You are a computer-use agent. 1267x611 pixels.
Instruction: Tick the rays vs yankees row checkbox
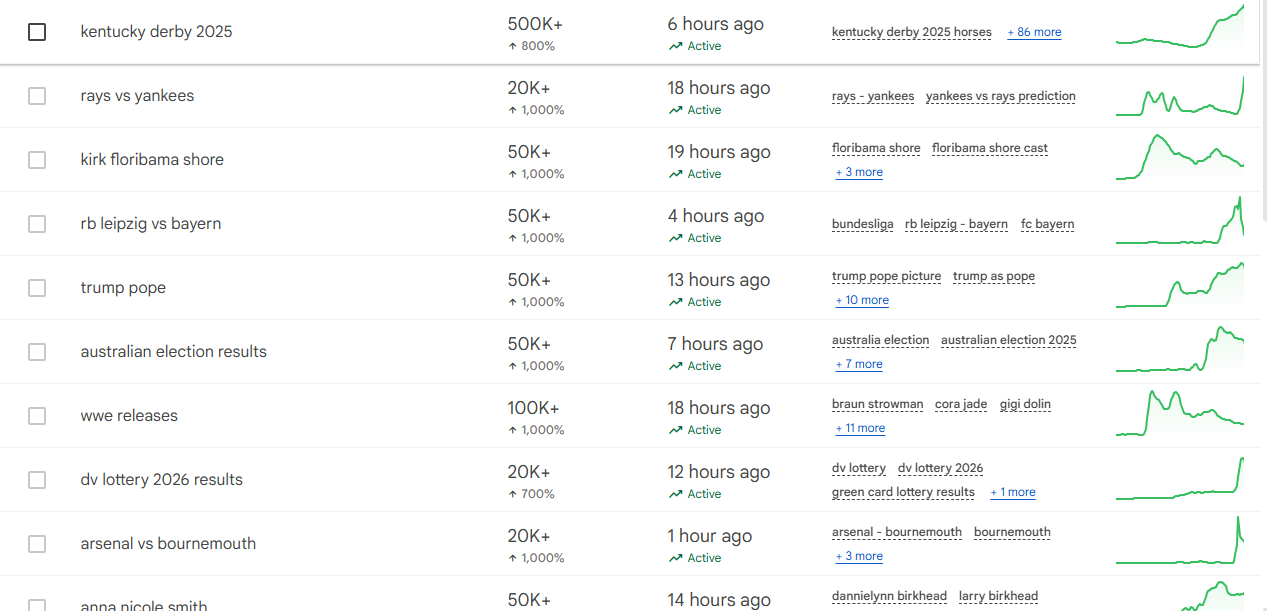tap(37, 96)
